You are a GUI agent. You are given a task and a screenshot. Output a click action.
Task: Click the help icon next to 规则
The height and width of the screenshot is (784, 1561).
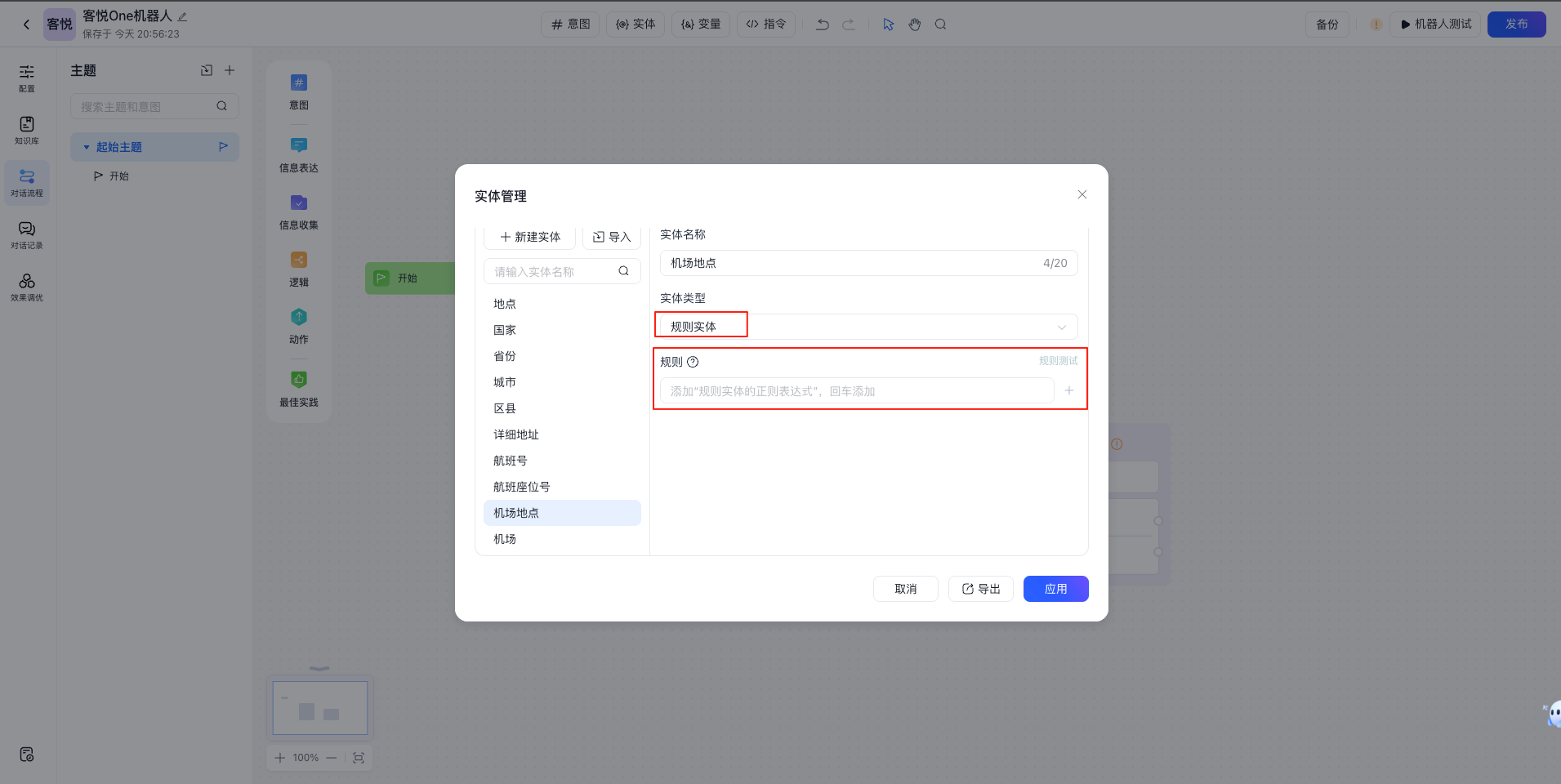pos(693,362)
